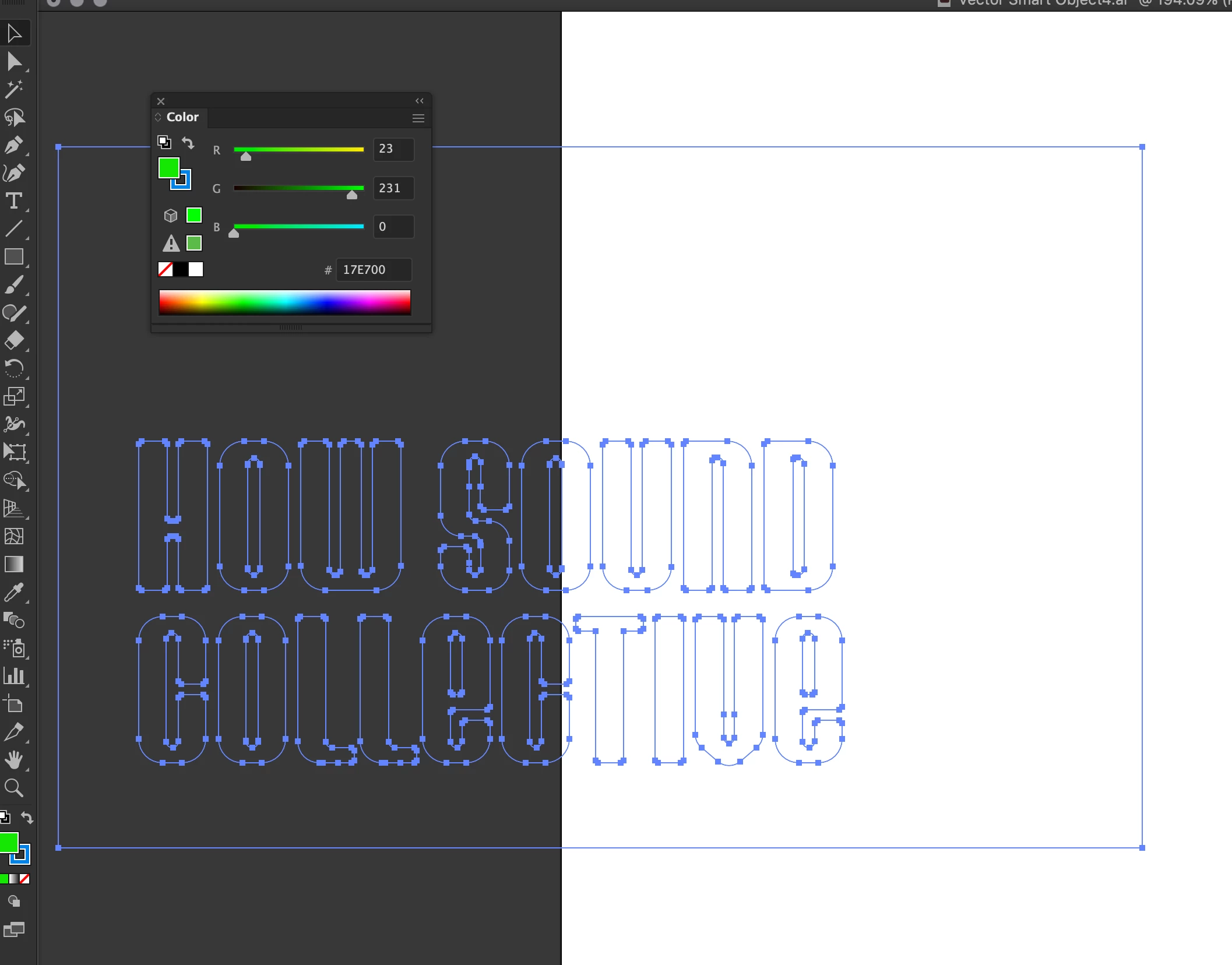Pick the Eyedropper tool

(x=14, y=593)
